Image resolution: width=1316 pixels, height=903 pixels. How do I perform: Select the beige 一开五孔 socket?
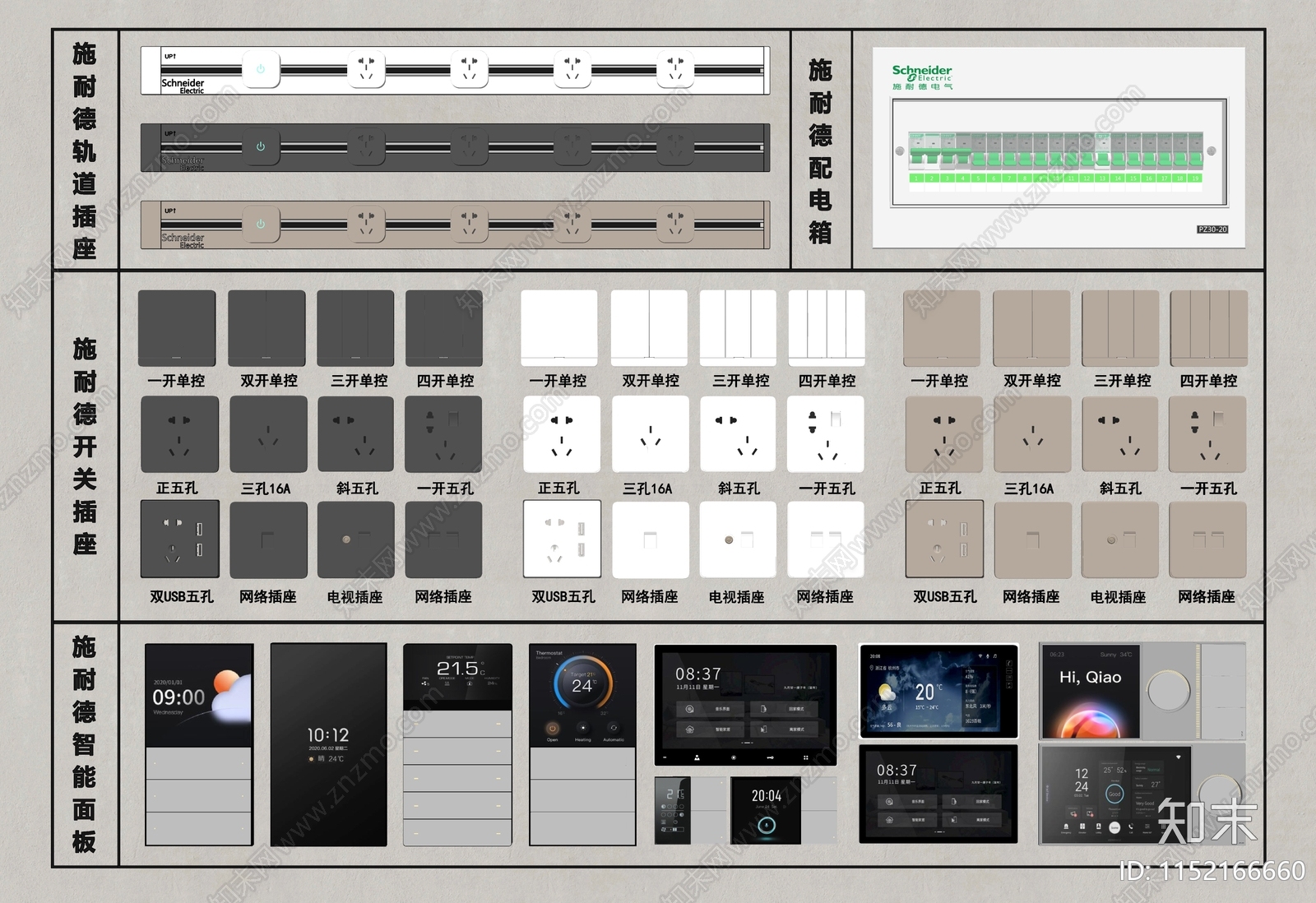[x=1207, y=434]
